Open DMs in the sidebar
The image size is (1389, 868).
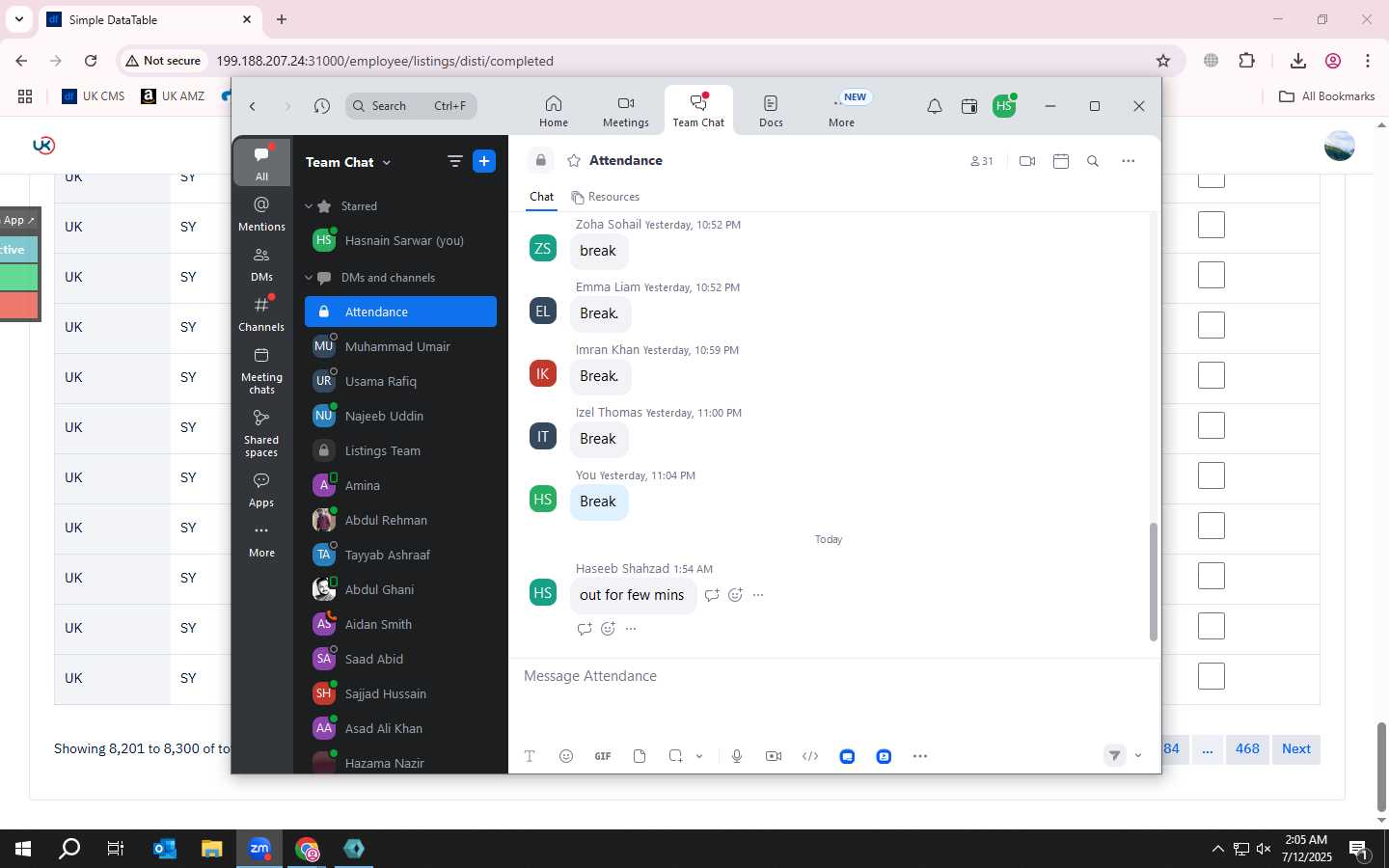[261, 263]
